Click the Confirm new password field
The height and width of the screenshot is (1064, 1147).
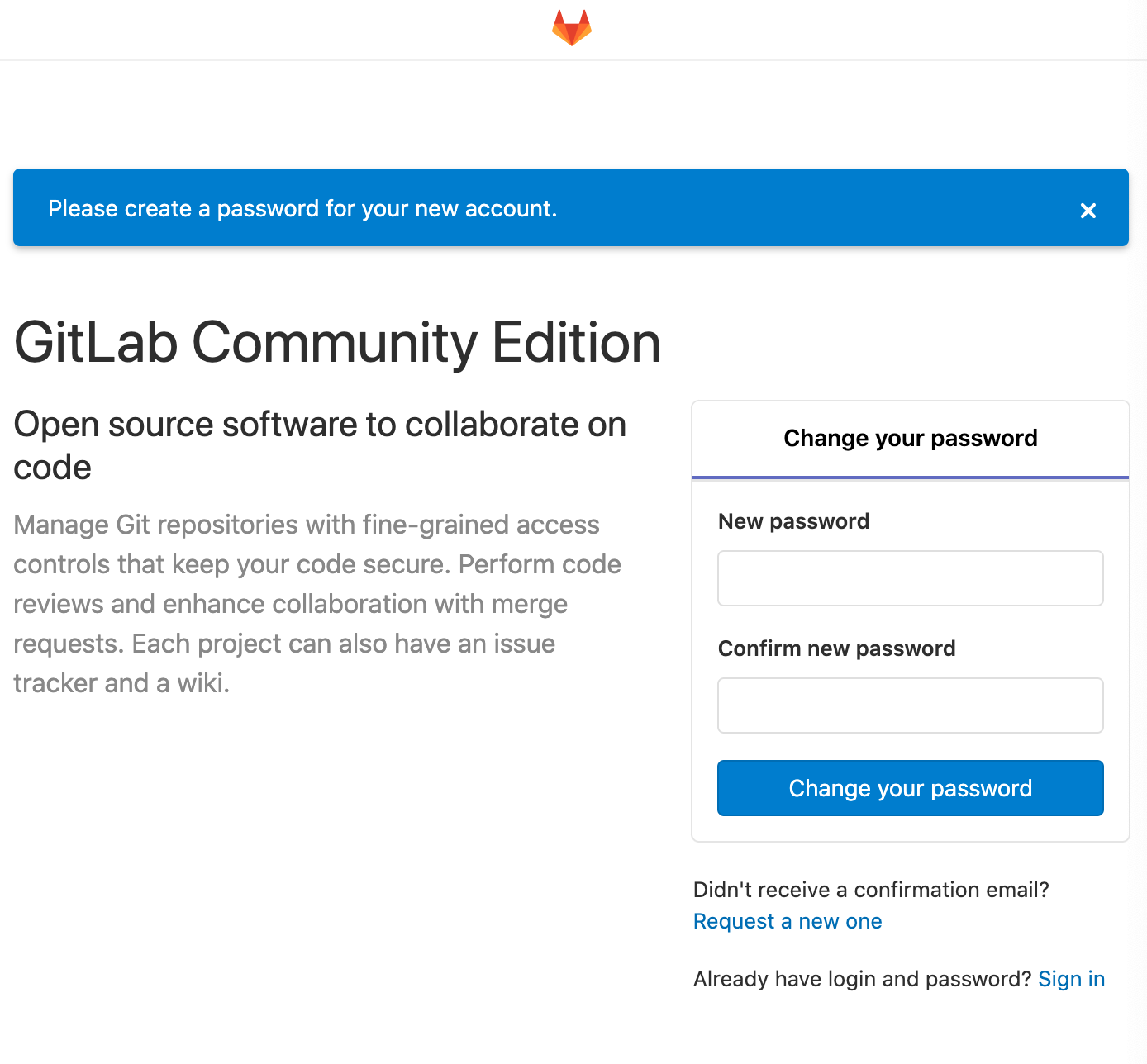(x=910, y=705)
